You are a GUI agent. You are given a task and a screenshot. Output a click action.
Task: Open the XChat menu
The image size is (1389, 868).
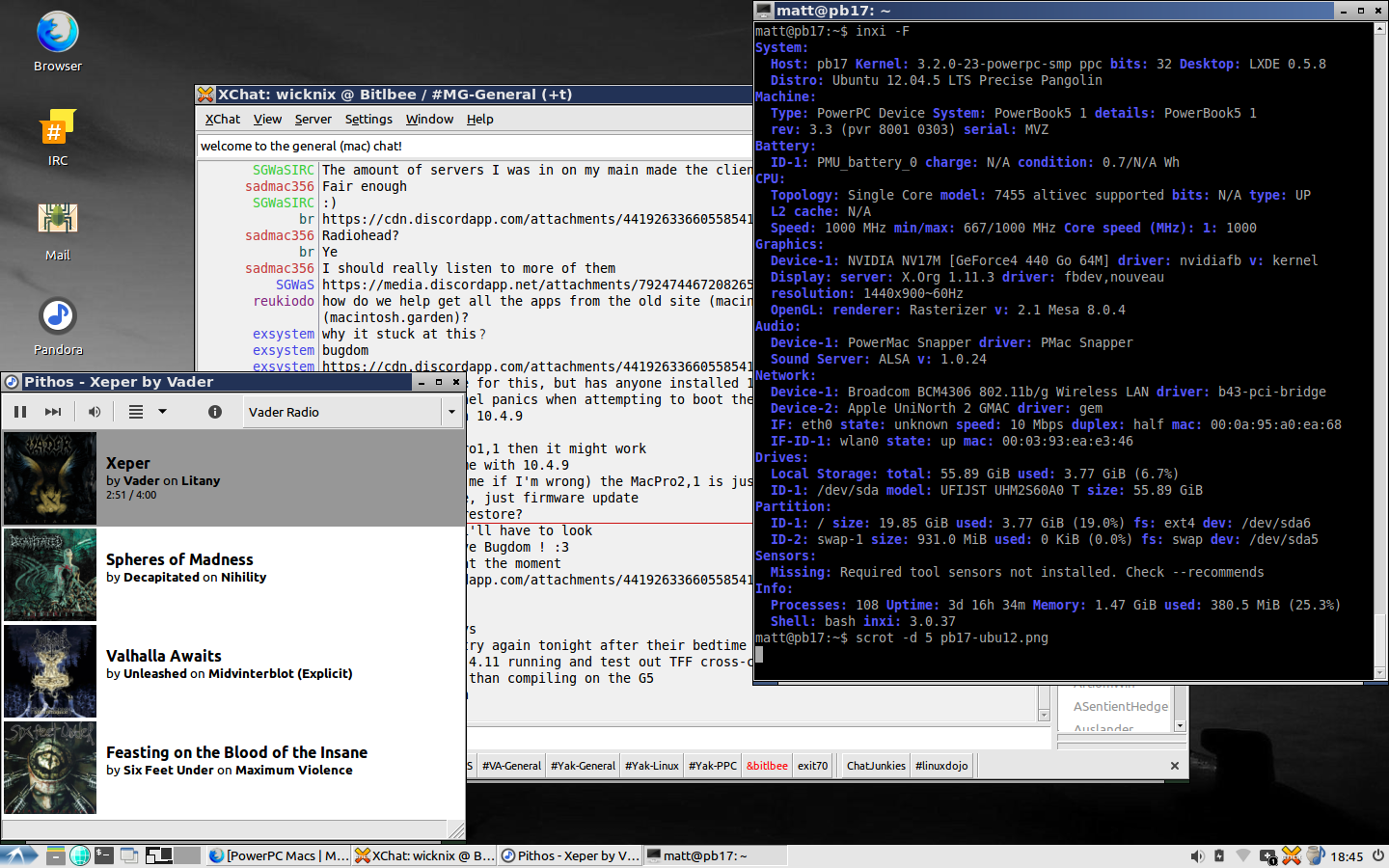coord(222,119)
